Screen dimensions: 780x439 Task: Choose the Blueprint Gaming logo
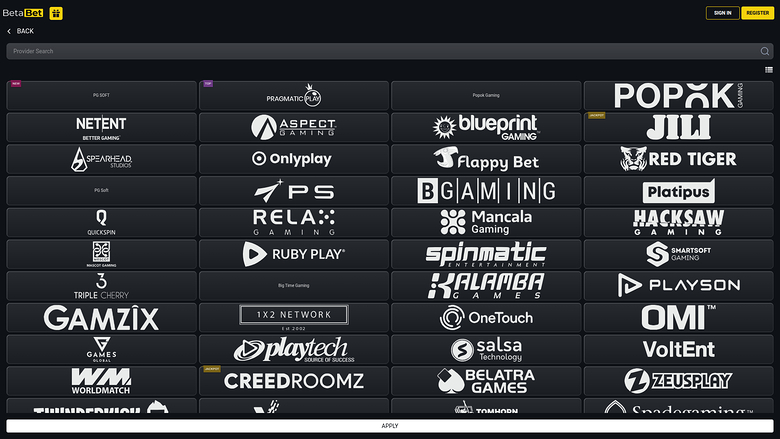tap(485, 127)
